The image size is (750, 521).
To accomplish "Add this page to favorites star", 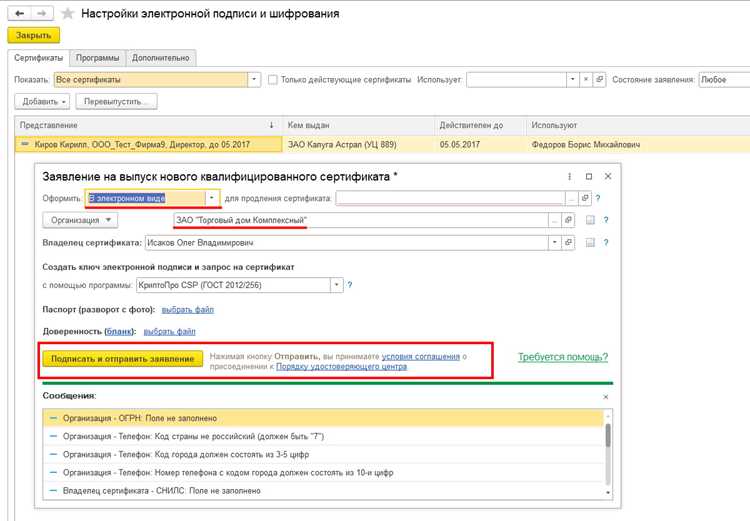I will pyautogui.click(x=67, y=13).
